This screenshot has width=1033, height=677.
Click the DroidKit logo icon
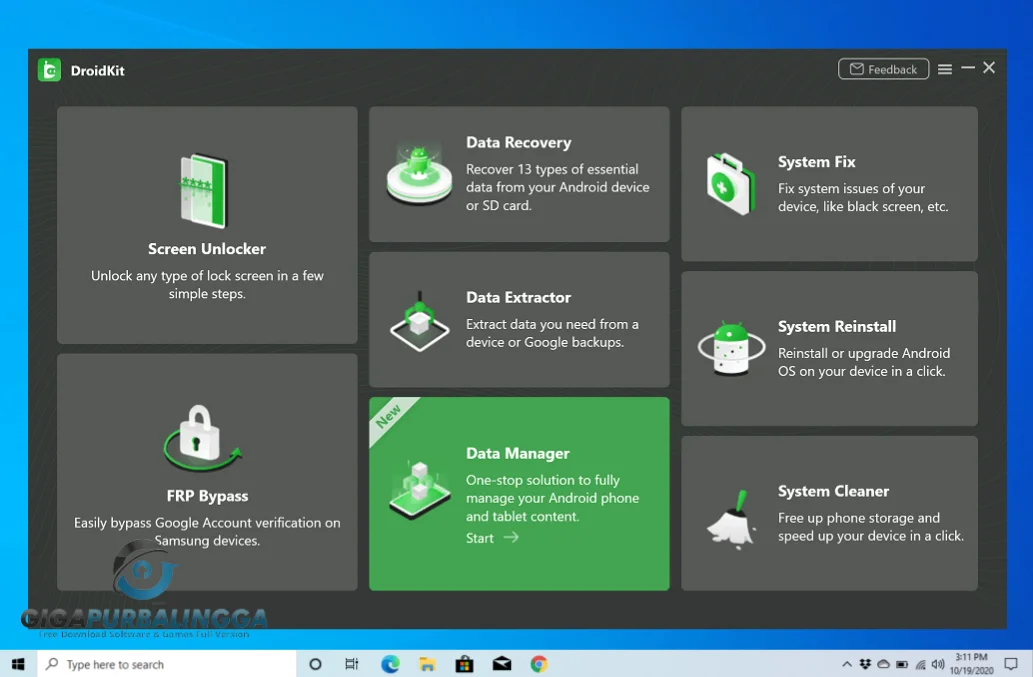pos(49,70)
